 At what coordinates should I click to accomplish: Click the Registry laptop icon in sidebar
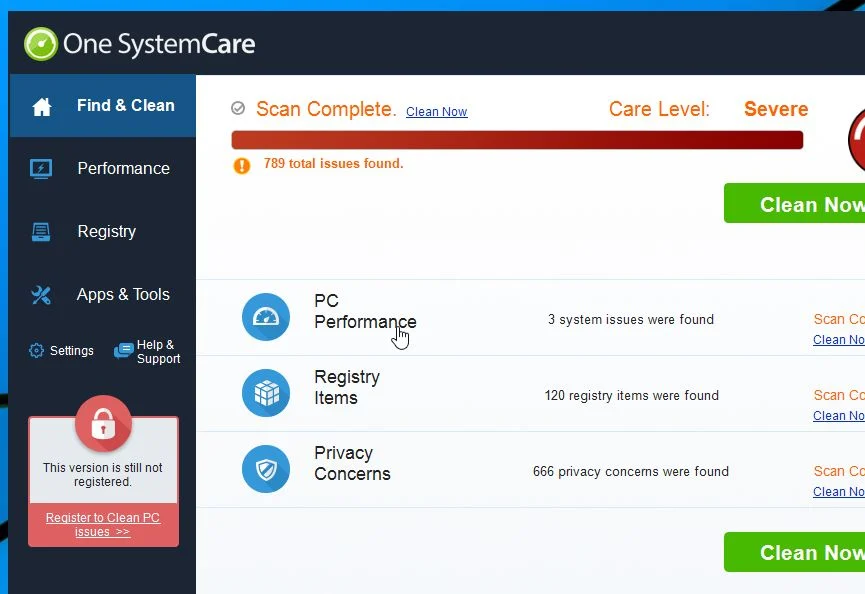click(x=41, y=232)
